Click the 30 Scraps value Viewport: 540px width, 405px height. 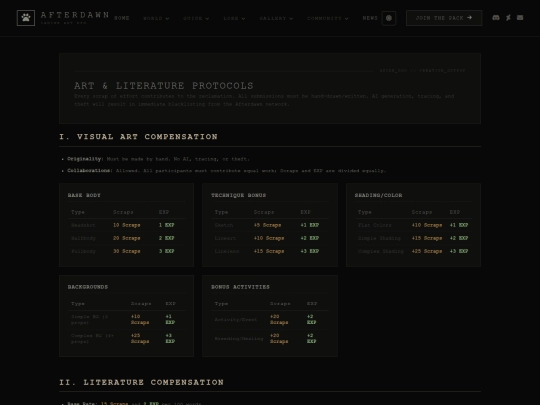tap(126, 251)
